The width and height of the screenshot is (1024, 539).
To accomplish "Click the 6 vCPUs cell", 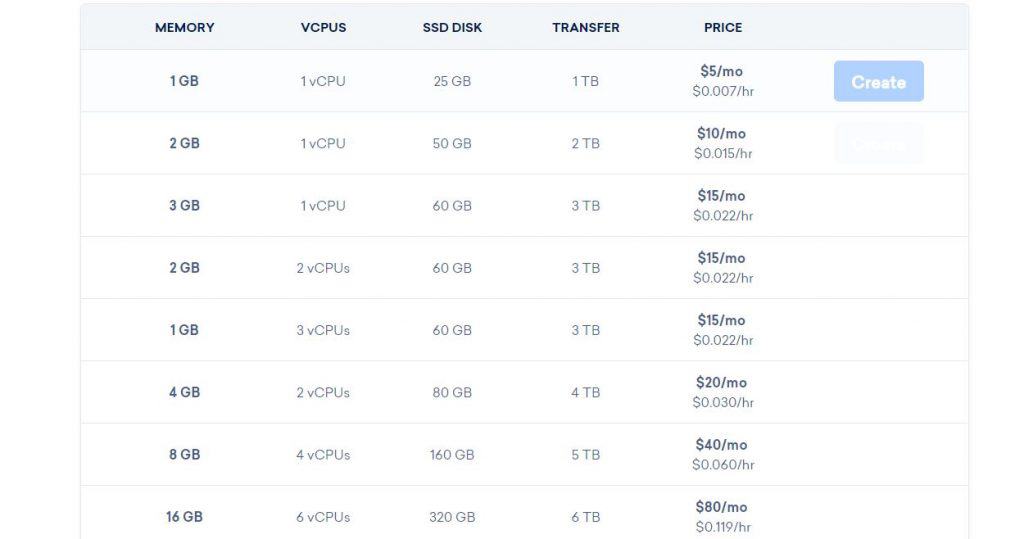I will (x=323, y=517).
